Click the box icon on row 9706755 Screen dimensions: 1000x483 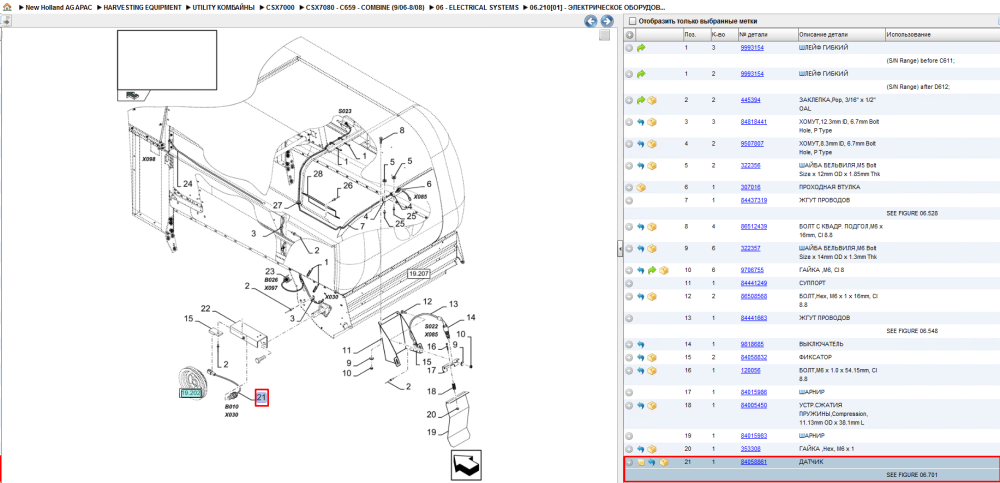tap(663, 271)
